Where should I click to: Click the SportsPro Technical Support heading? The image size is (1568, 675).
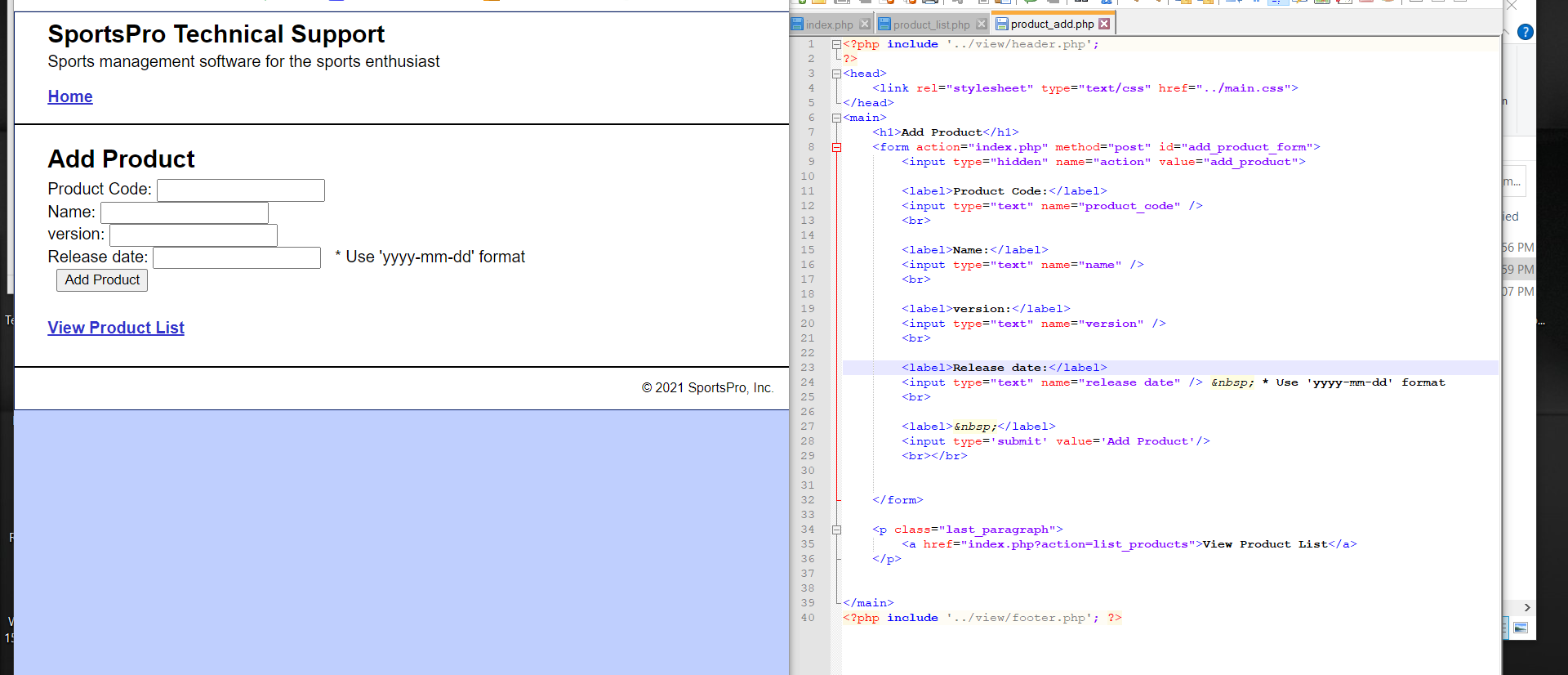[216, 34]
